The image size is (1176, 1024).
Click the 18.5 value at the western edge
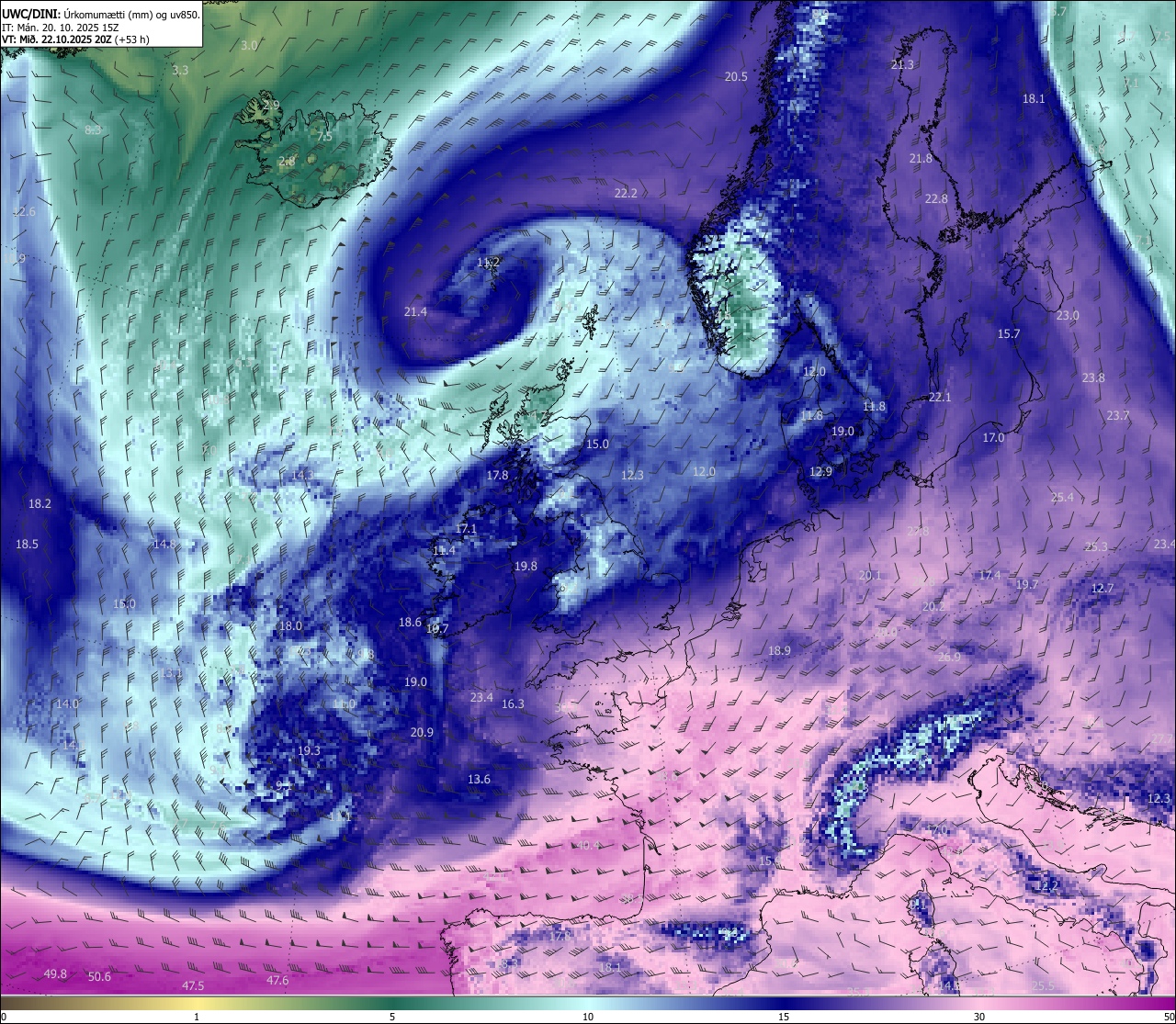point(27,544)
